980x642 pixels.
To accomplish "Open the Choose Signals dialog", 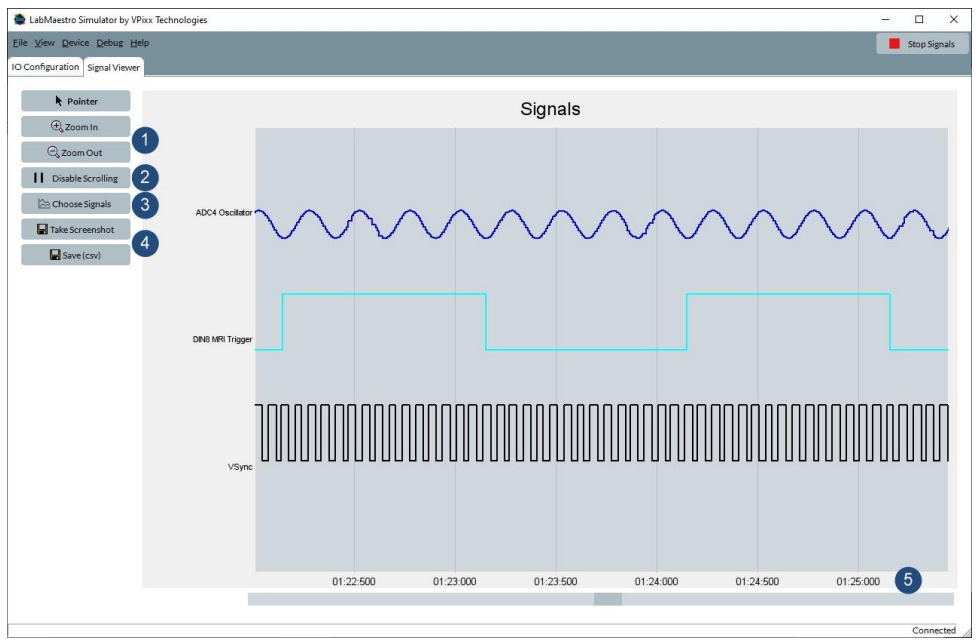I will [x=76, y=204].
